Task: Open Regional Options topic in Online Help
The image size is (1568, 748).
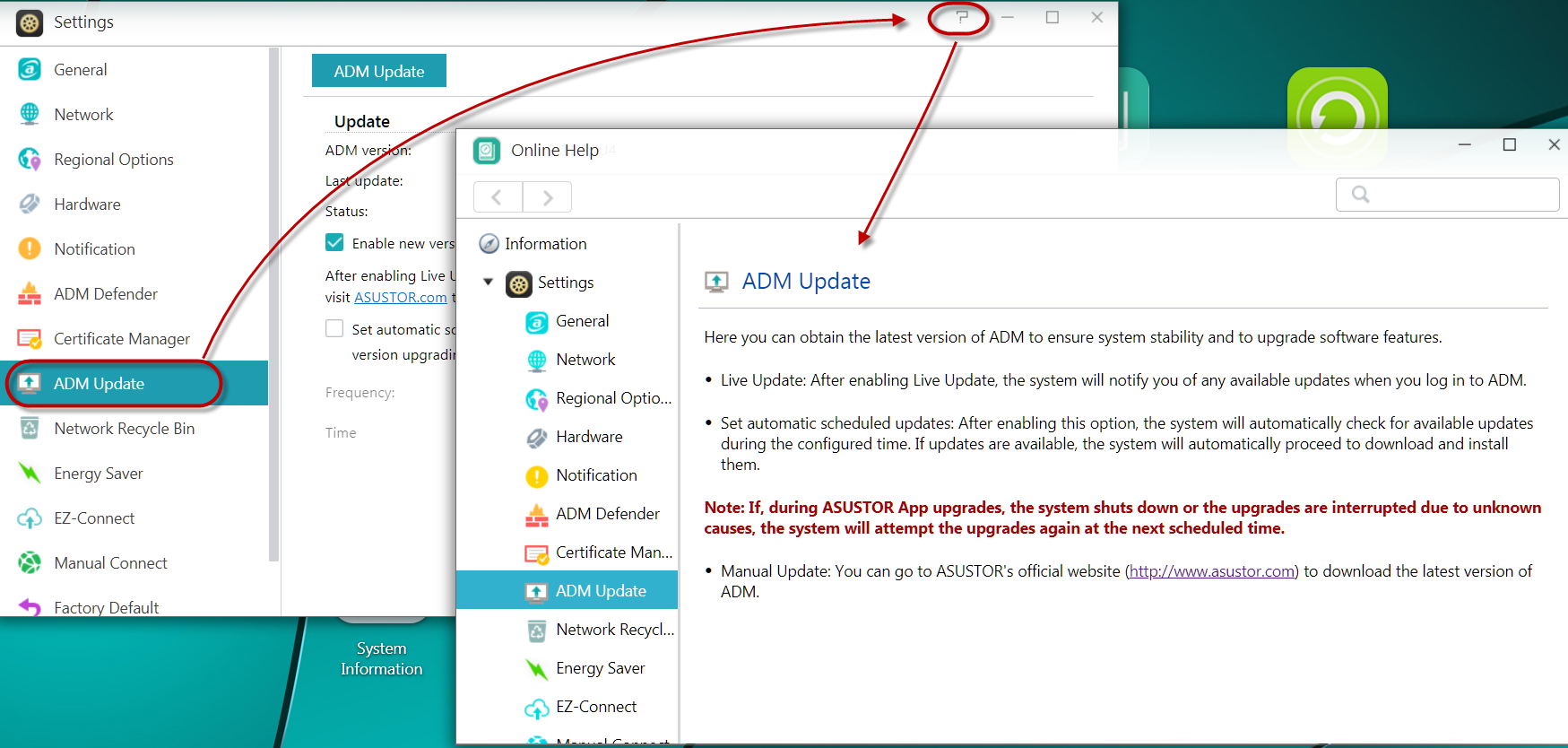Action: tap(567, 398)
